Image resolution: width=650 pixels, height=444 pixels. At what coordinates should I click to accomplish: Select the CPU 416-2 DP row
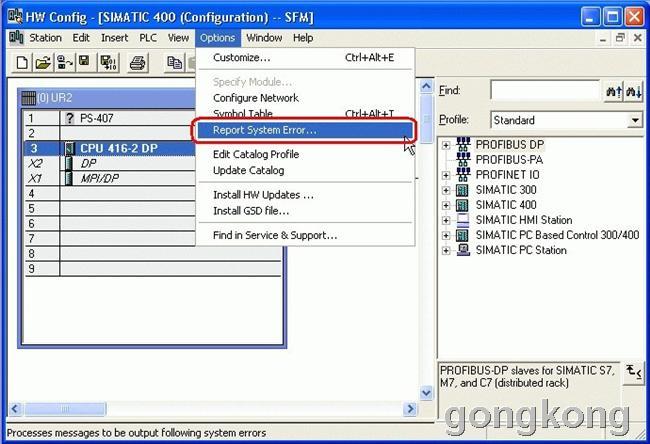pyautogui.click(x=110, y=148)
